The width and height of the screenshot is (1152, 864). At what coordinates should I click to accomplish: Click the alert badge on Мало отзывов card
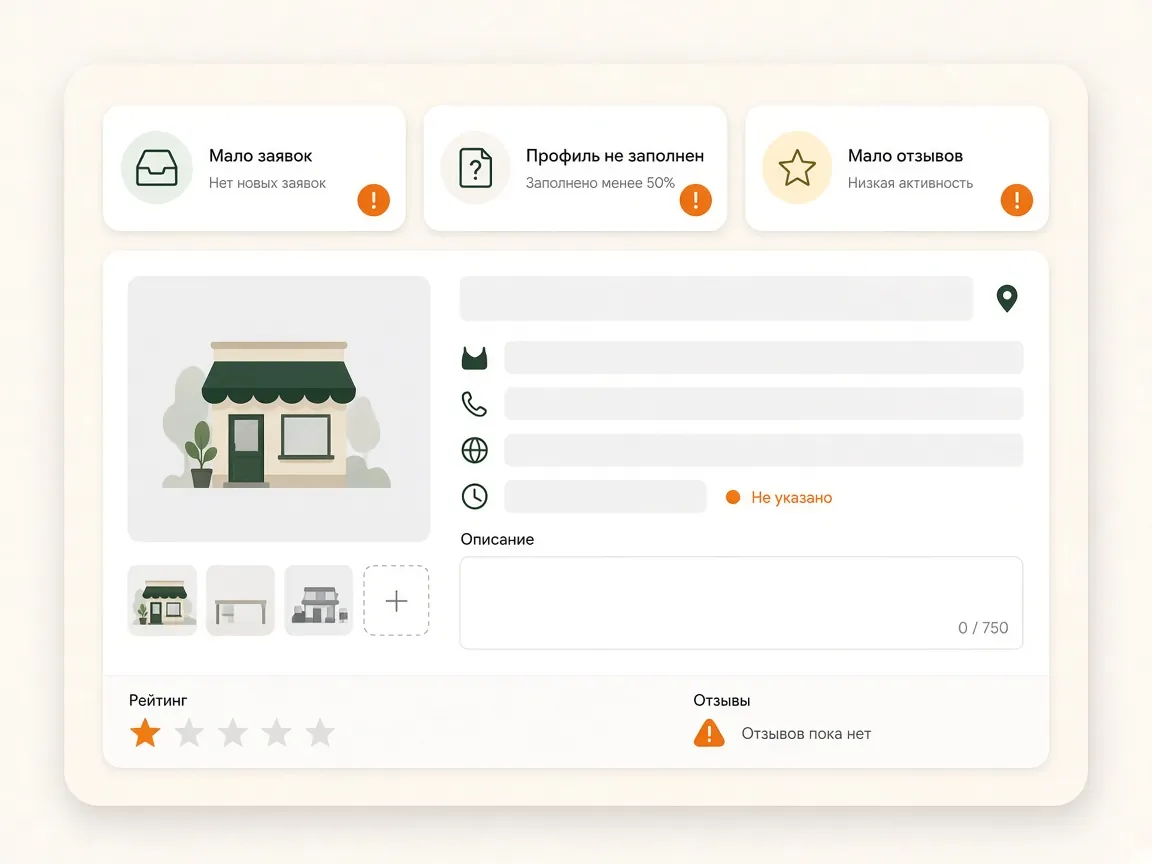point(1017,200)
